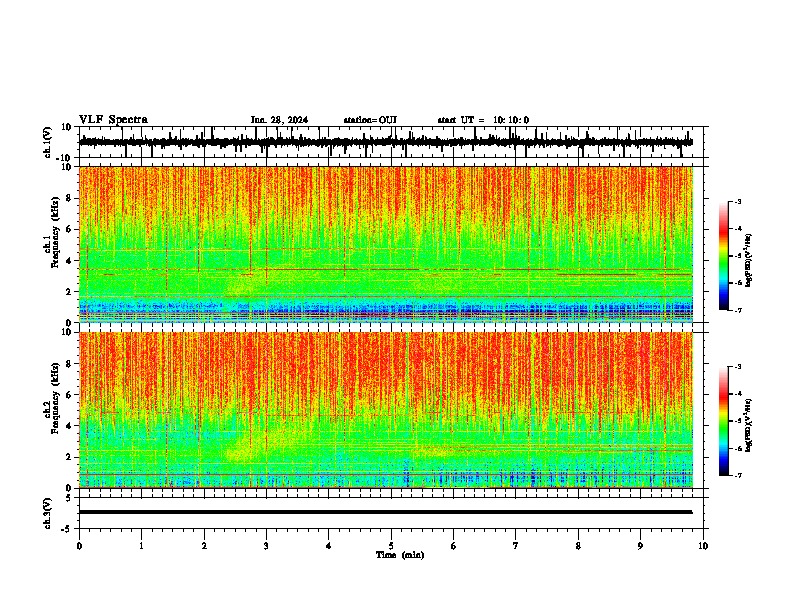This screenshot has width=792, height=612.
Task: Click the ch.1 frequency axis '2' tick label
Action: point(70,291)
